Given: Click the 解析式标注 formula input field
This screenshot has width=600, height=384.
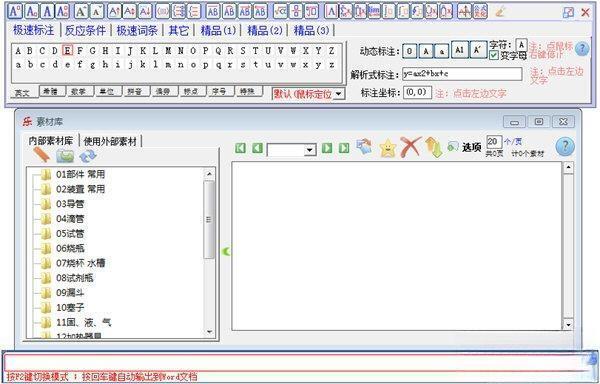Looking at the screenshot, I should click(462, 74).
